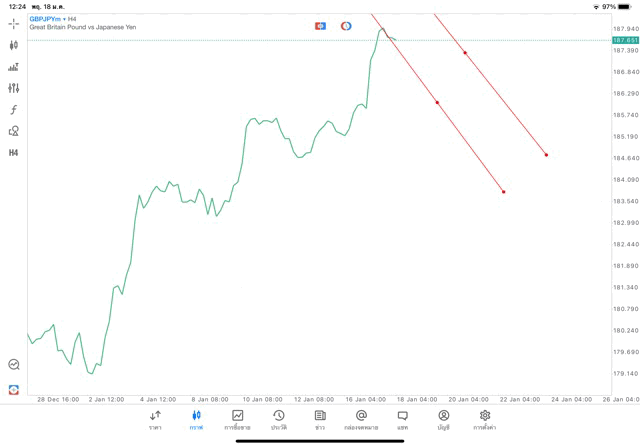
Task: Open the indicators list icon
Action: (x=14, y=67)
